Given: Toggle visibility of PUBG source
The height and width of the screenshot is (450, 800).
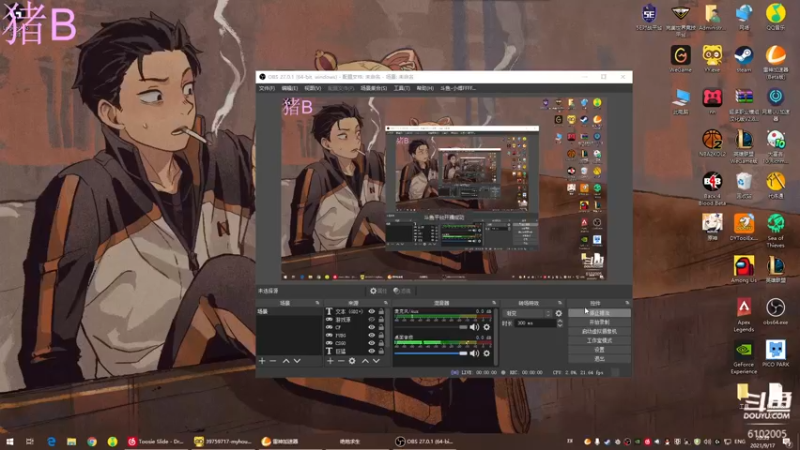Looking at the screenshot, I should pyautogui.click(x=371, y=335).
